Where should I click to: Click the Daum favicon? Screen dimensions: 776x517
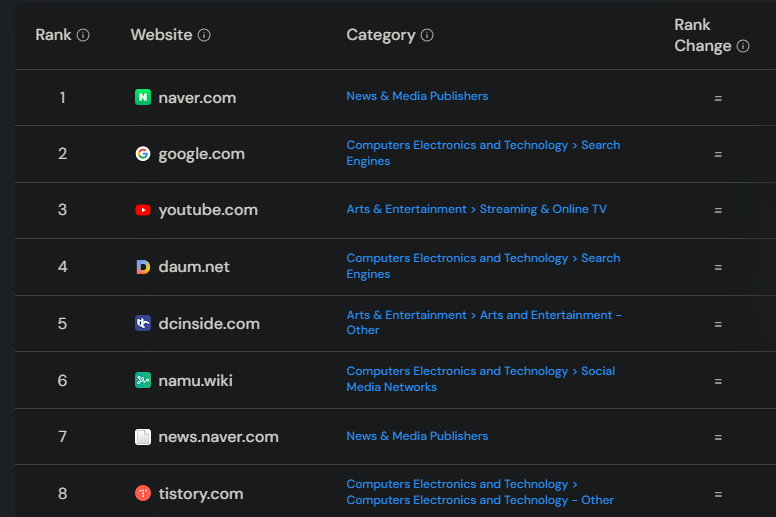pyautogui.click(x=143, y=267)
